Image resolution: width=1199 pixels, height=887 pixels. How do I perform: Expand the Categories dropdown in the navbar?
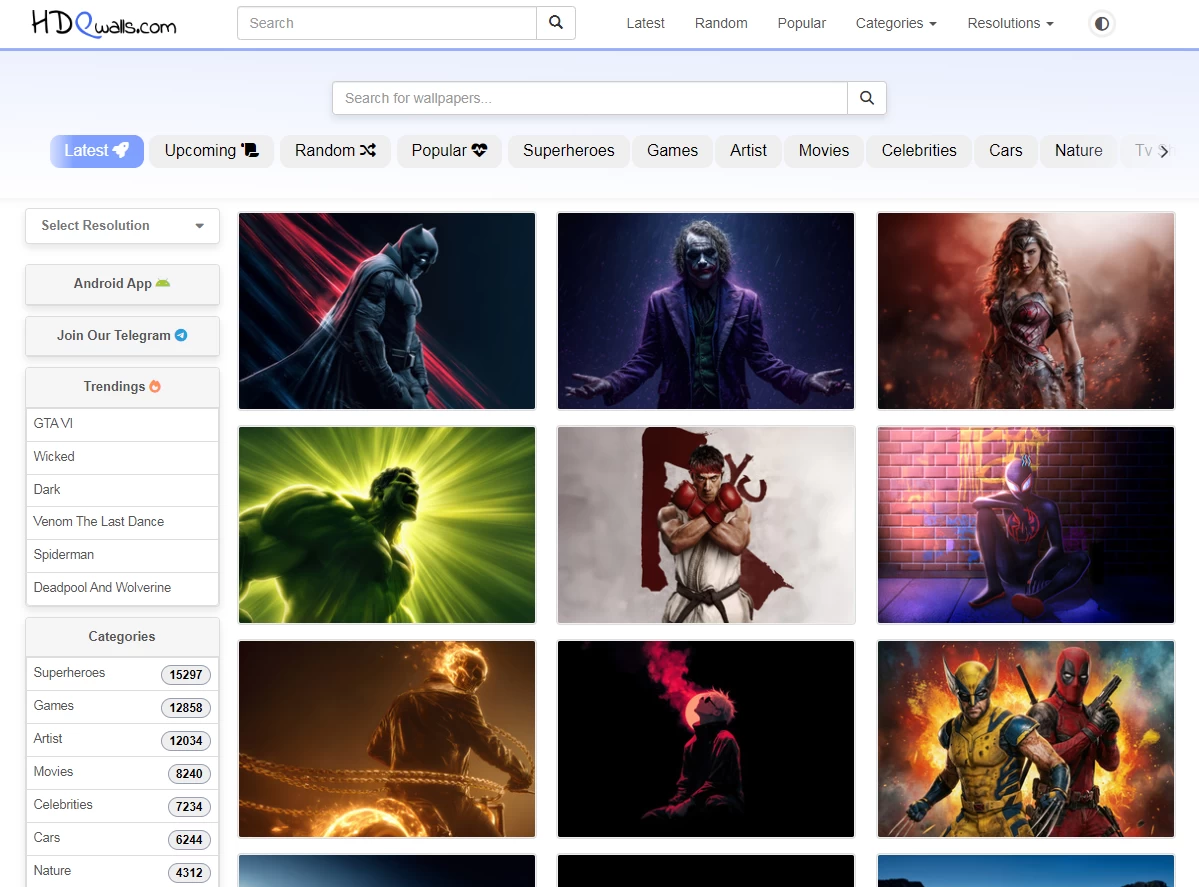coord(896,23)
